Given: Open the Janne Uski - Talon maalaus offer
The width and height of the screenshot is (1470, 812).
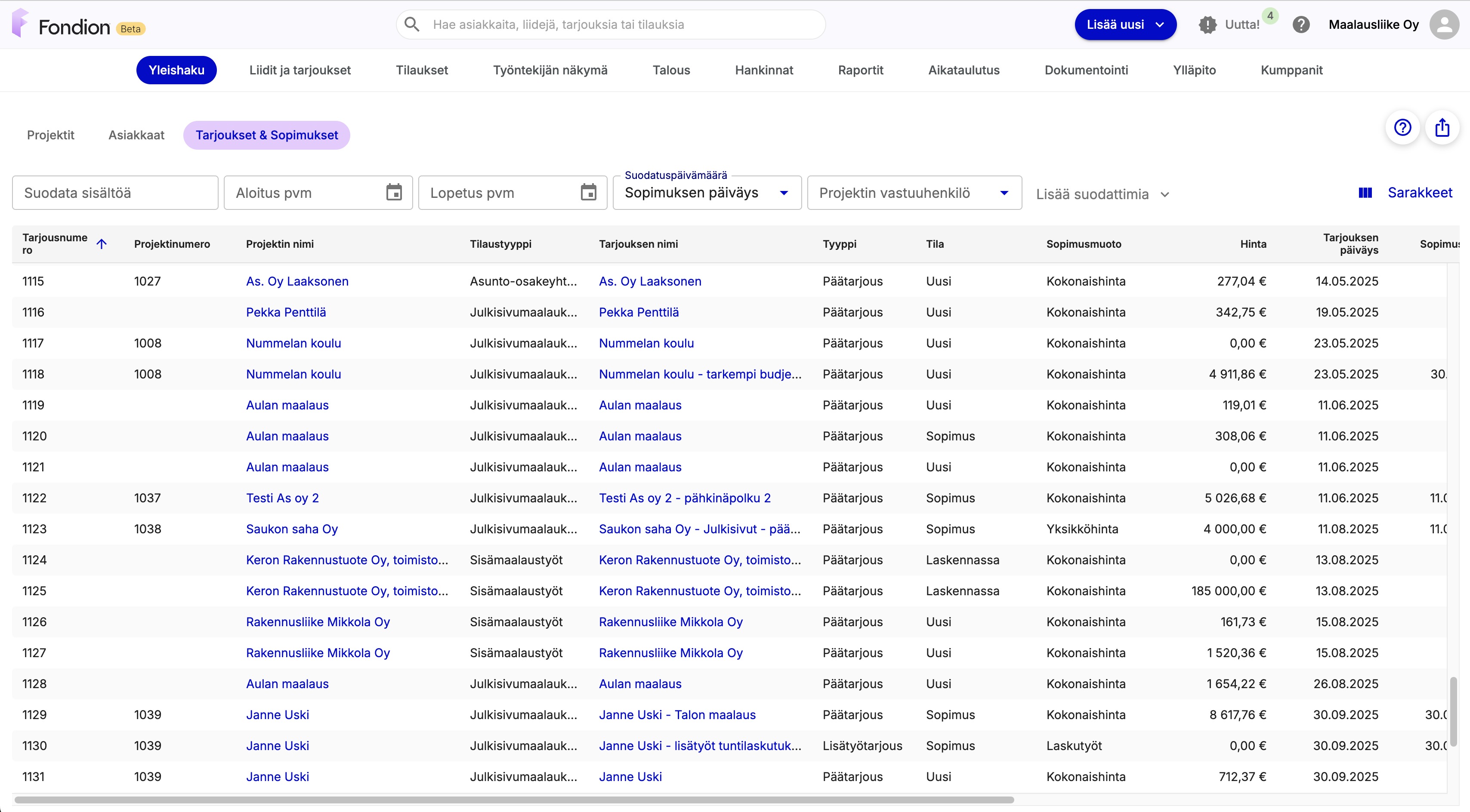Looking at the screenshot, I should click(677, 714).
